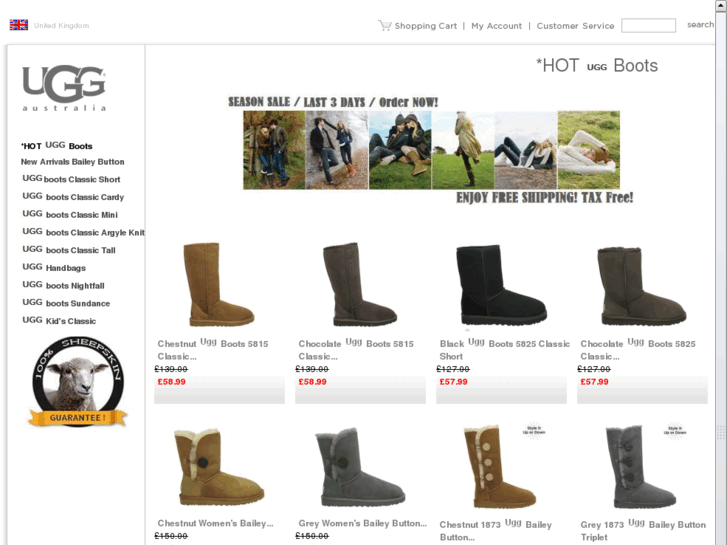The width and height of the screenshot is (727, 545).
Task: Open Chestnut Women's Bailey product title
Action: pyautogui.click(x=215, y=523)
